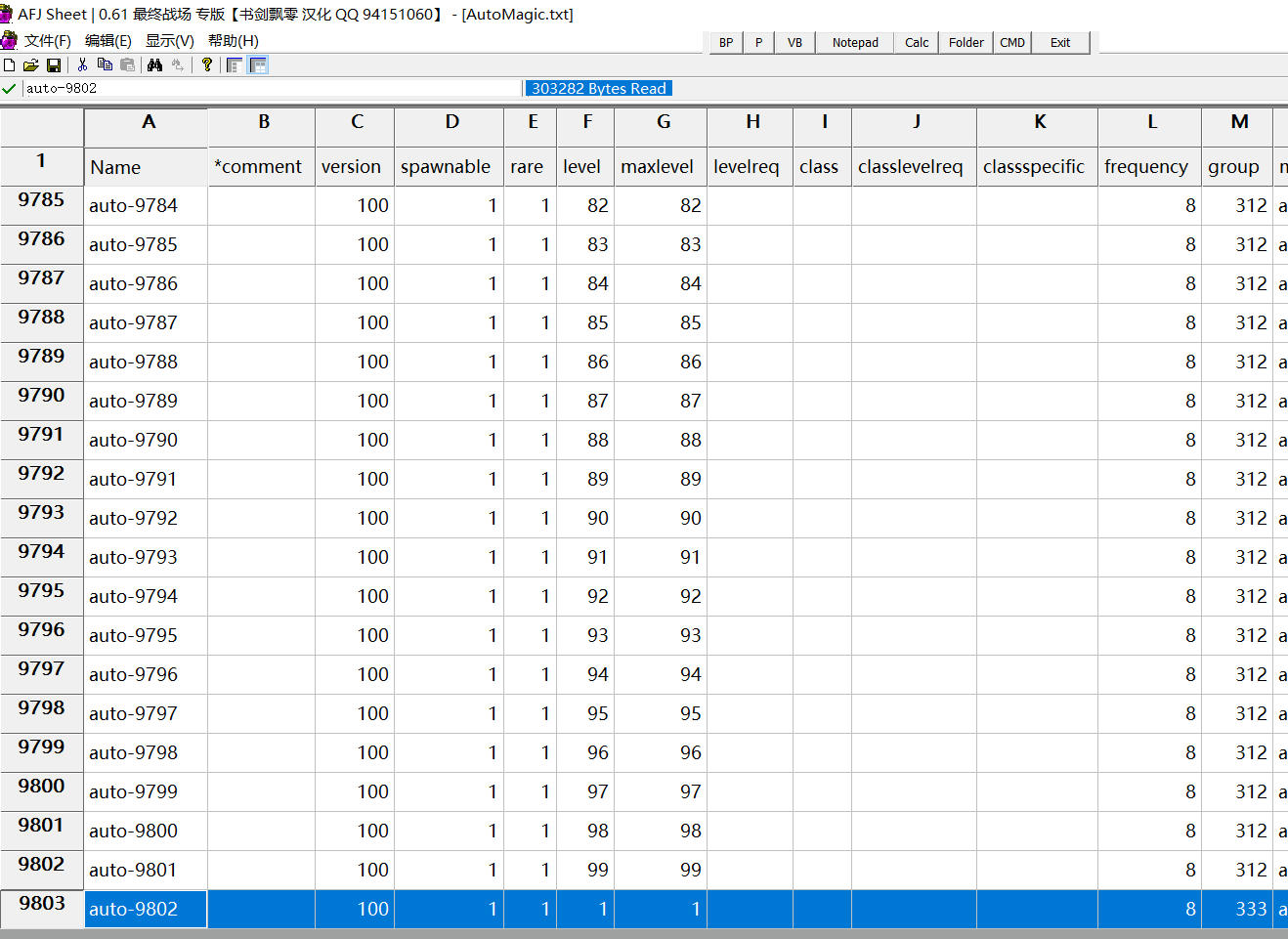Click the green checkmark confirm icon

tap(9, 88)
